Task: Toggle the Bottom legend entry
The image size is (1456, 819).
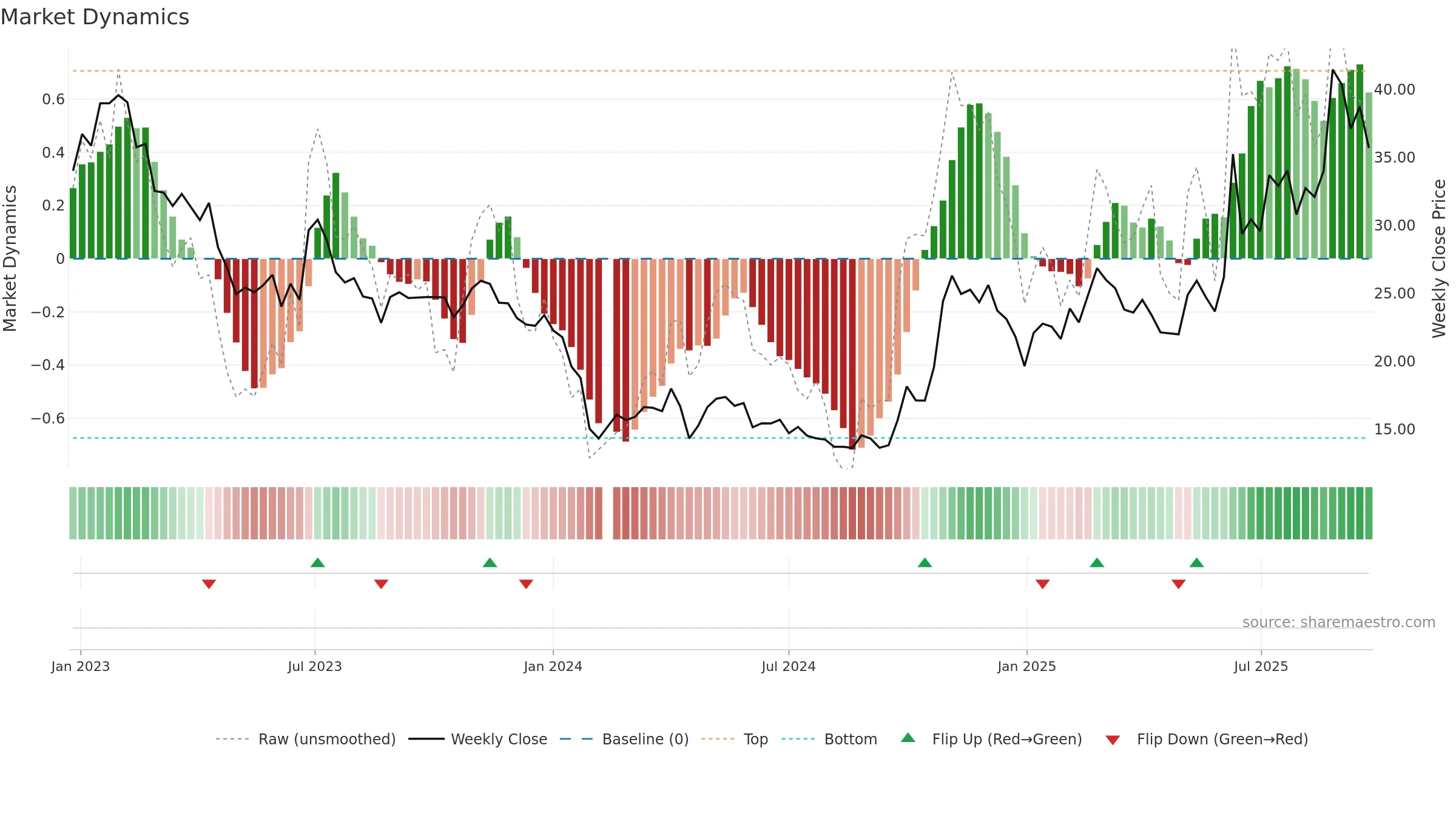Action: pyautogui.click(x=829, y=739)
